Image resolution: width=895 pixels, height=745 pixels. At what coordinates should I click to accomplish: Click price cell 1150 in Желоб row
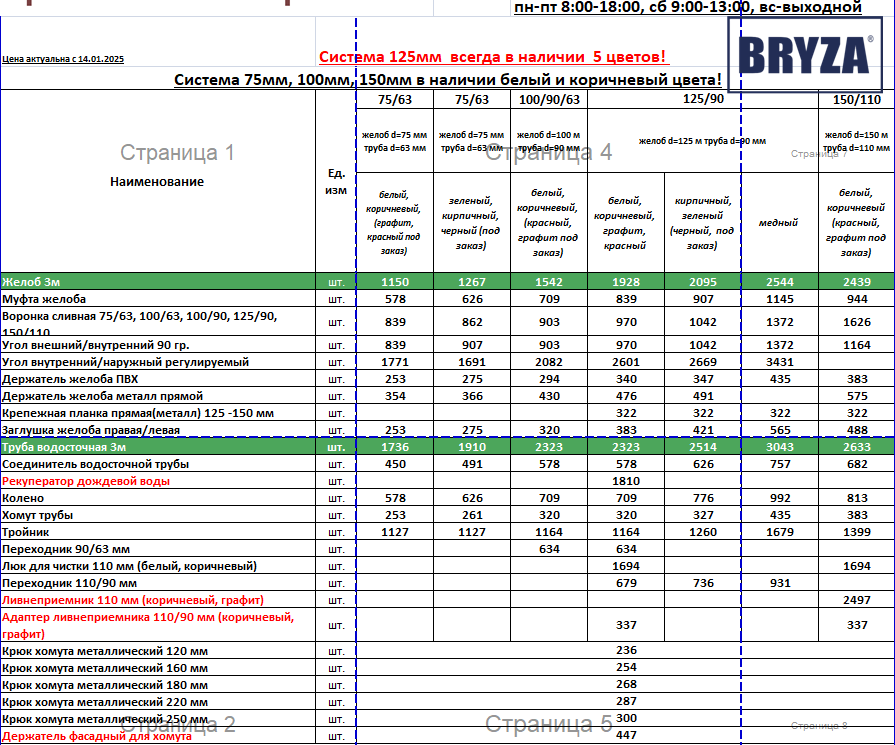click(x=395, y=281)
